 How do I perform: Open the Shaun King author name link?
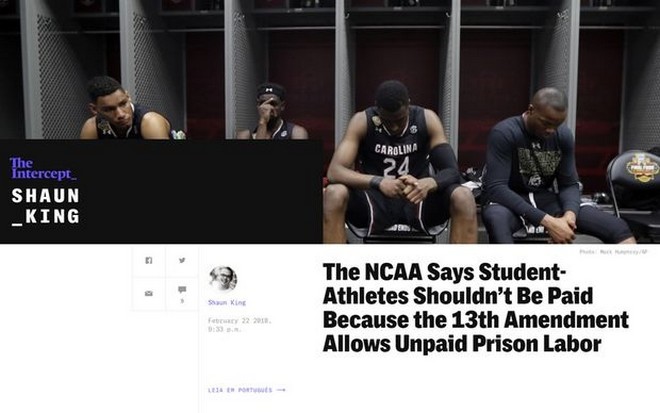click(227, 302)
